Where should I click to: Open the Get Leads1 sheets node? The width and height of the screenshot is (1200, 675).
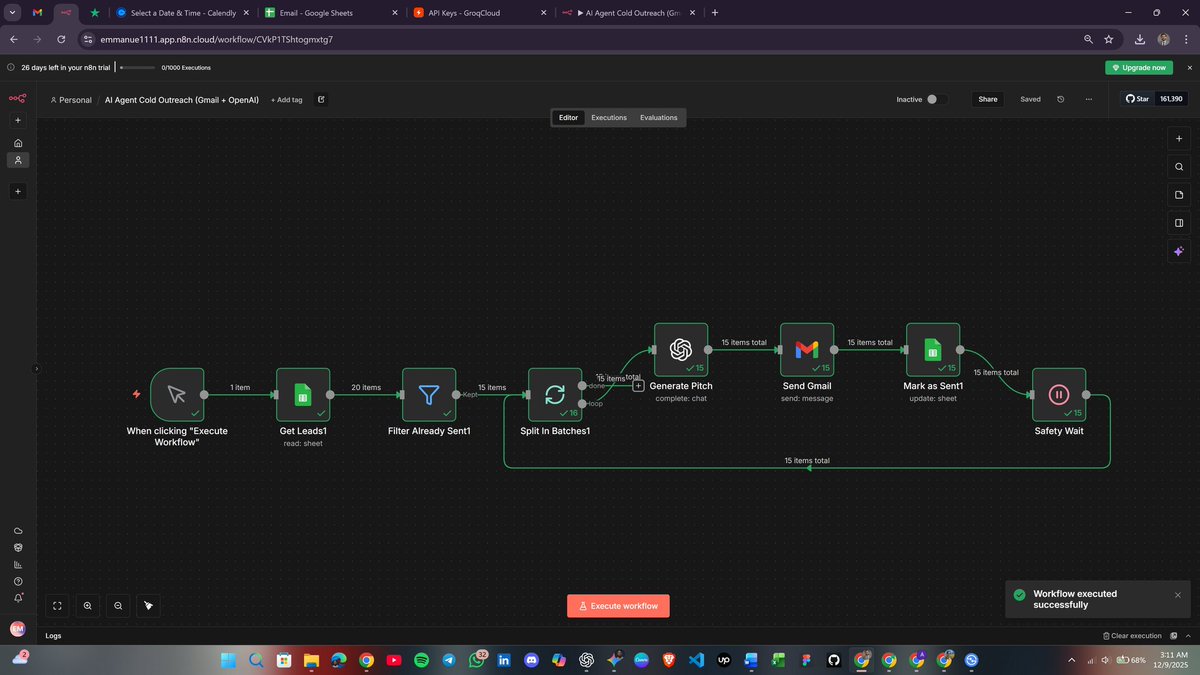pos(303,394)
